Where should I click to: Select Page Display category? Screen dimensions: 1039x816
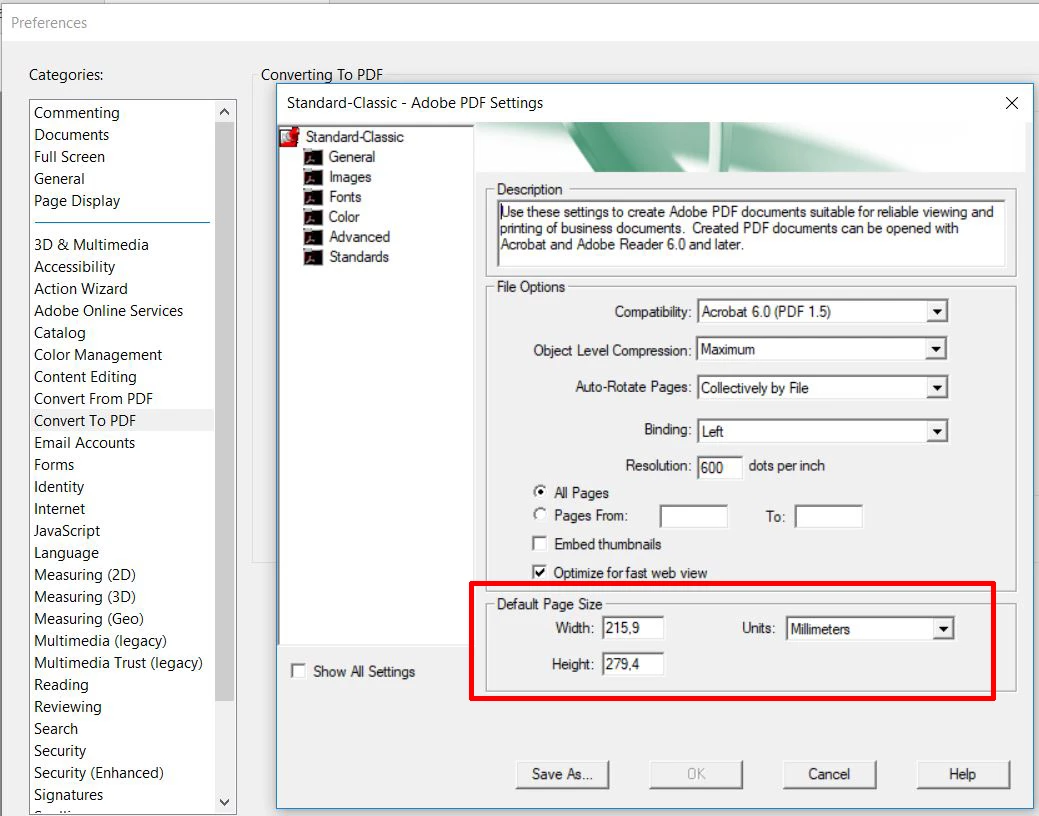(77, 201)
